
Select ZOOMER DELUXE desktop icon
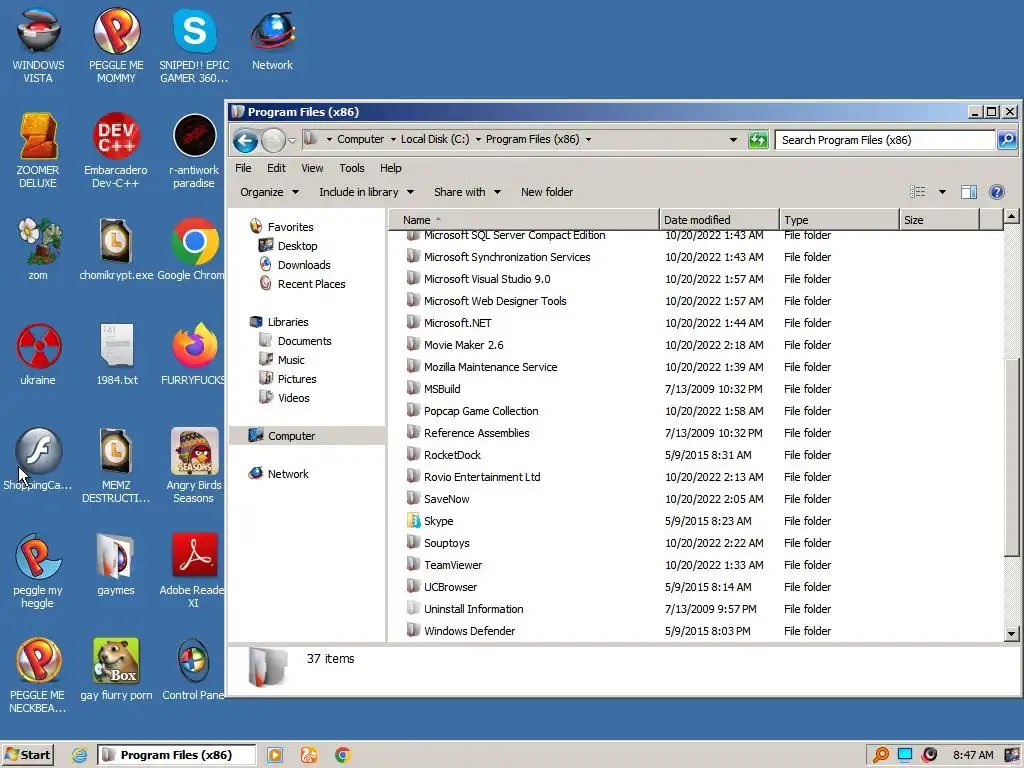coord(38,151)
